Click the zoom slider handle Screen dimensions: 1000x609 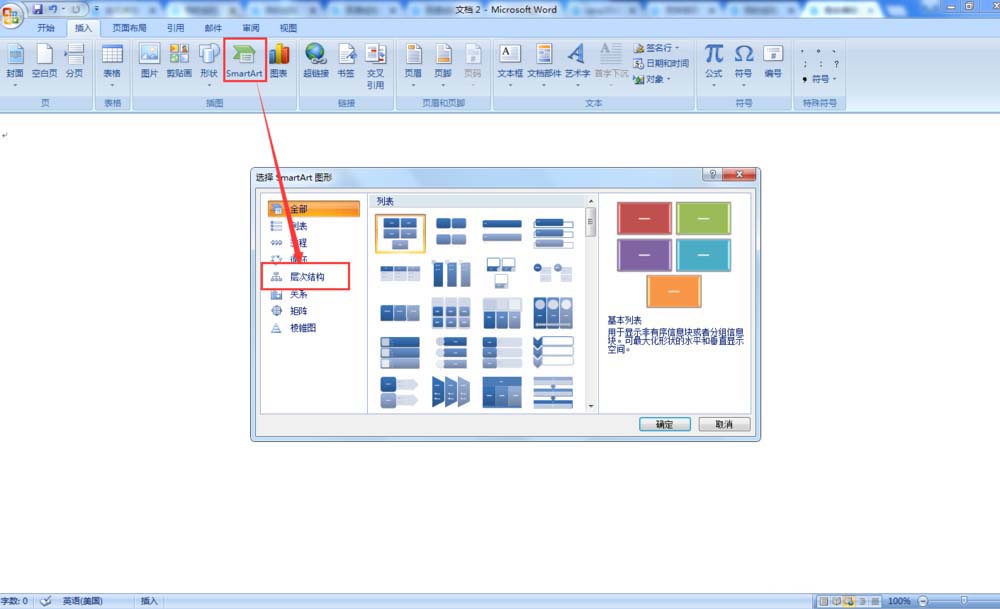click(964, 601)
